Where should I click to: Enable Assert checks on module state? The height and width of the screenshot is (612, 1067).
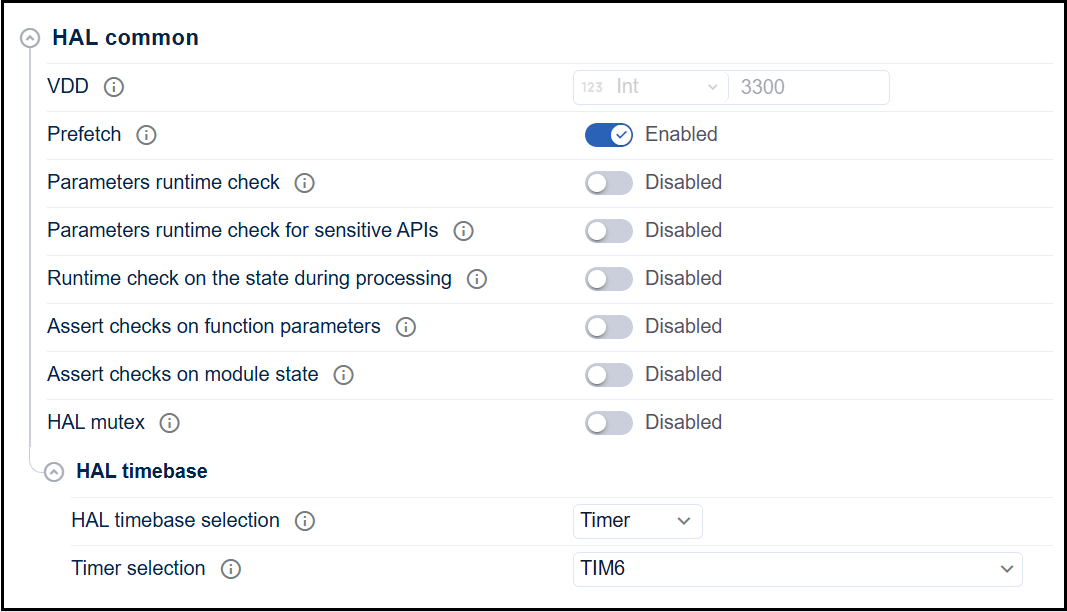609,375
